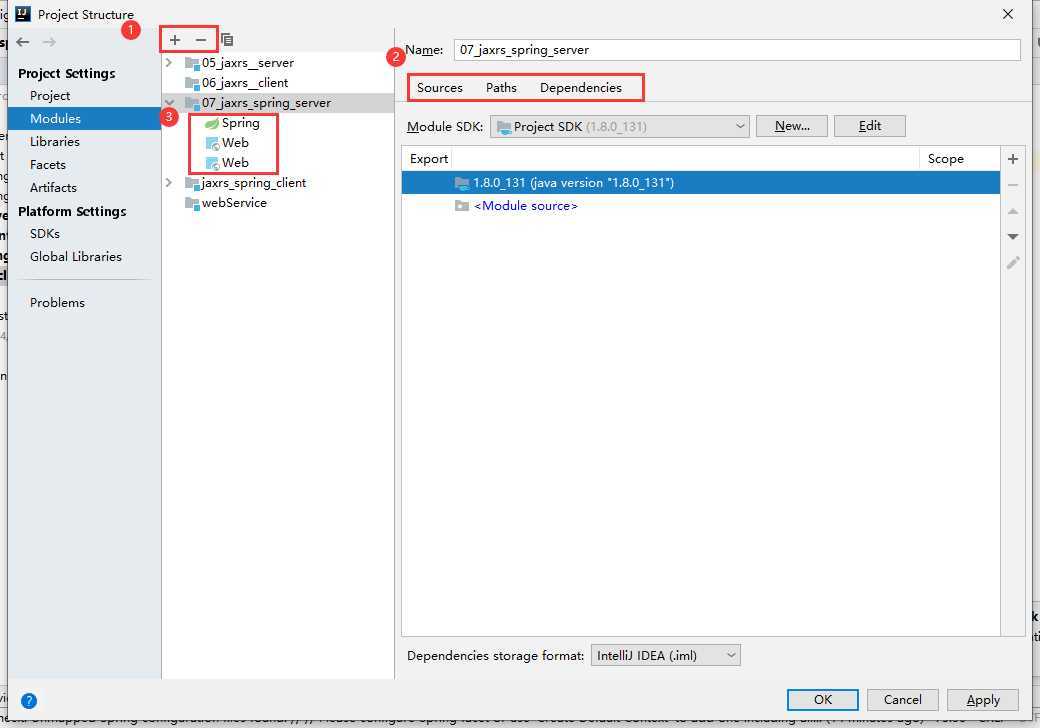The image size is (1040, 728).
Task: Click the webService module folder icon
Action: click(192, 204)
